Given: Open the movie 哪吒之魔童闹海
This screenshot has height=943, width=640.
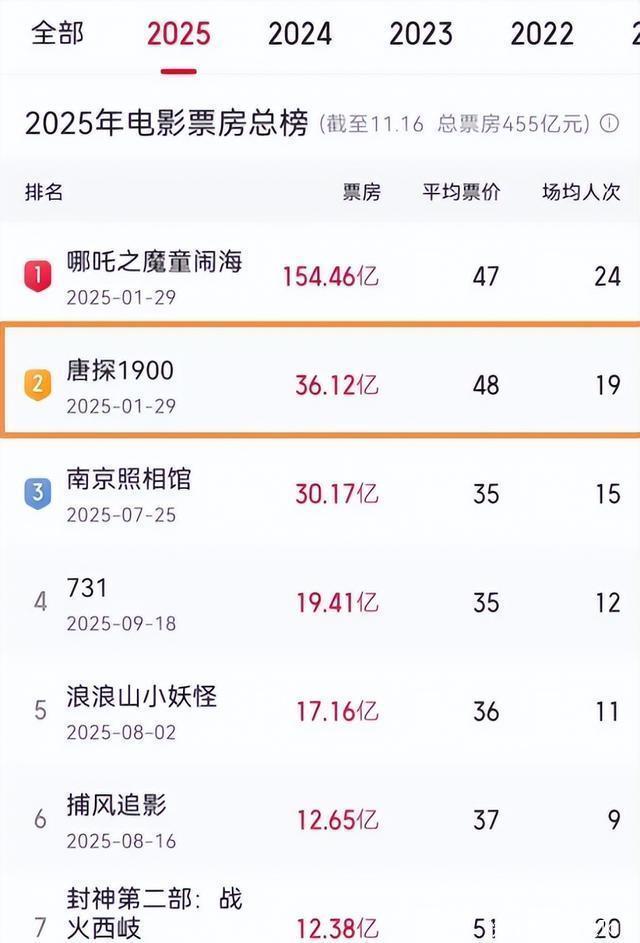Looking at the screenshot, I should coord(154,261).
